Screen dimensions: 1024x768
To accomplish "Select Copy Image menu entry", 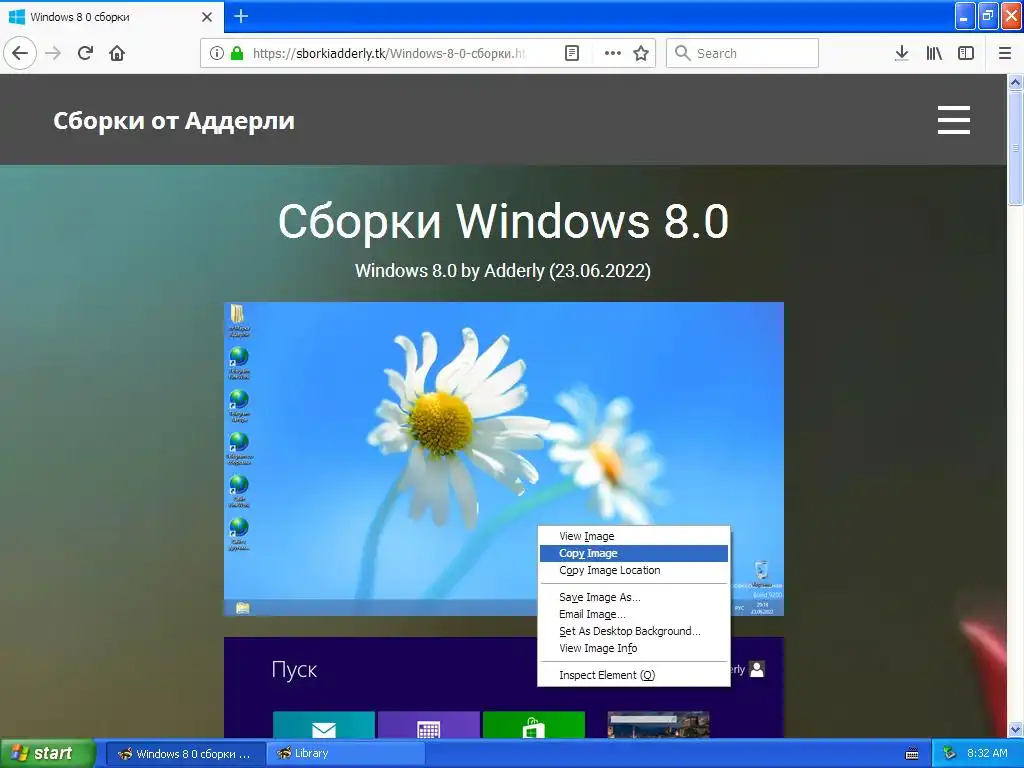I will pos(633,553).
